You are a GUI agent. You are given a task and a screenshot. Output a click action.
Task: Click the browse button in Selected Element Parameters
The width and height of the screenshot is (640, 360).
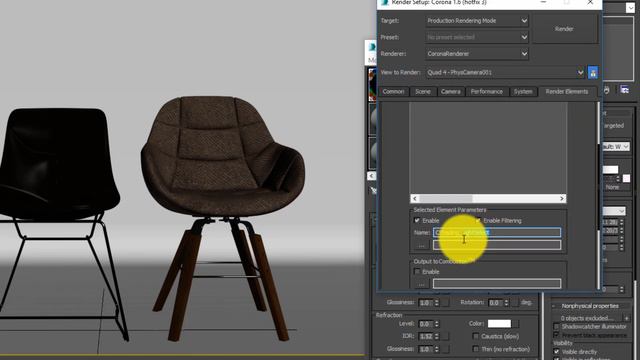[421, 245]
